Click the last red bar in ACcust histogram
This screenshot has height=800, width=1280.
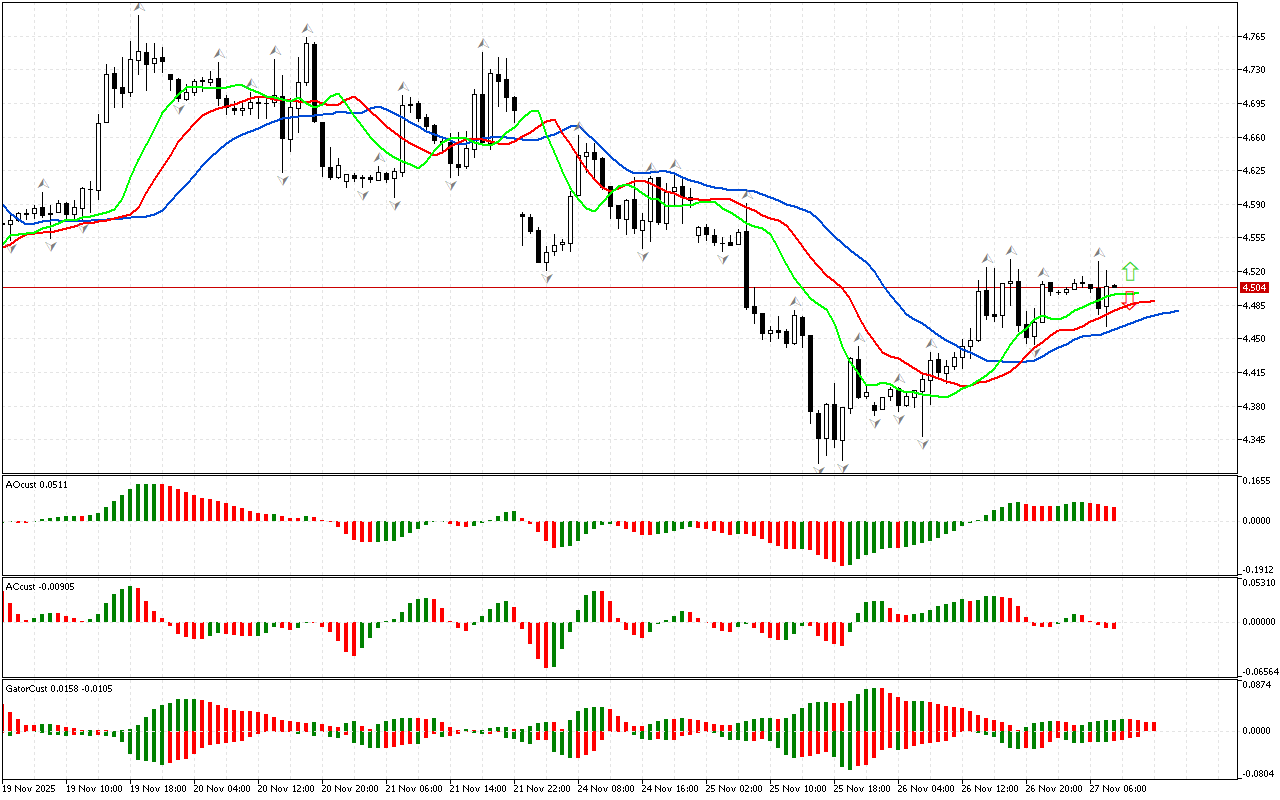1113,626
